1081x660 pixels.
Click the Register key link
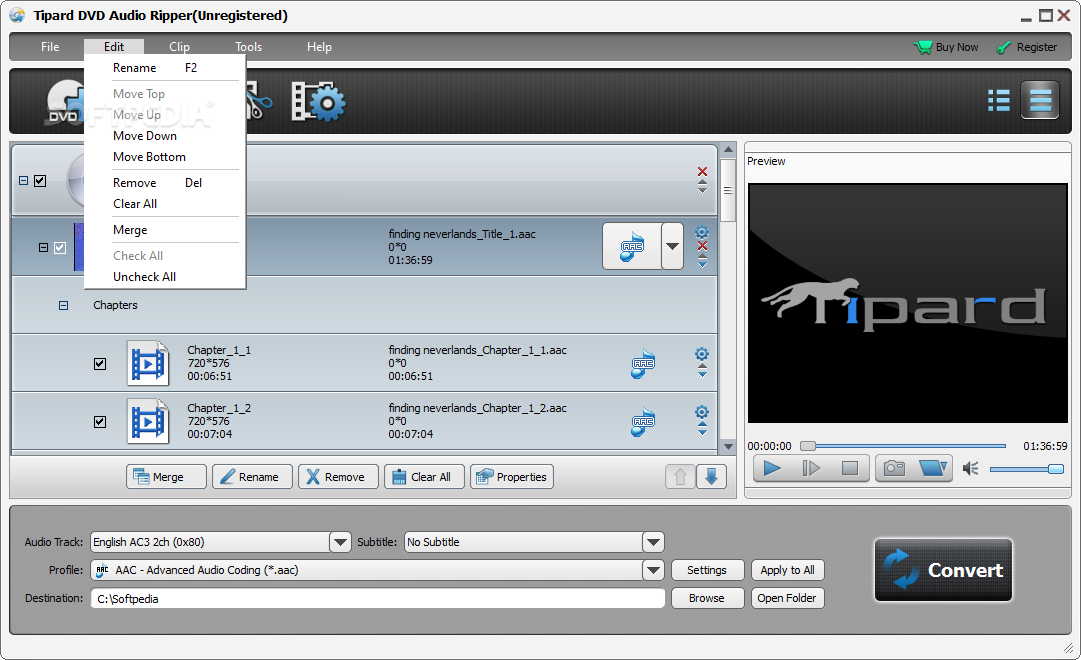(x=1027, y=47)
